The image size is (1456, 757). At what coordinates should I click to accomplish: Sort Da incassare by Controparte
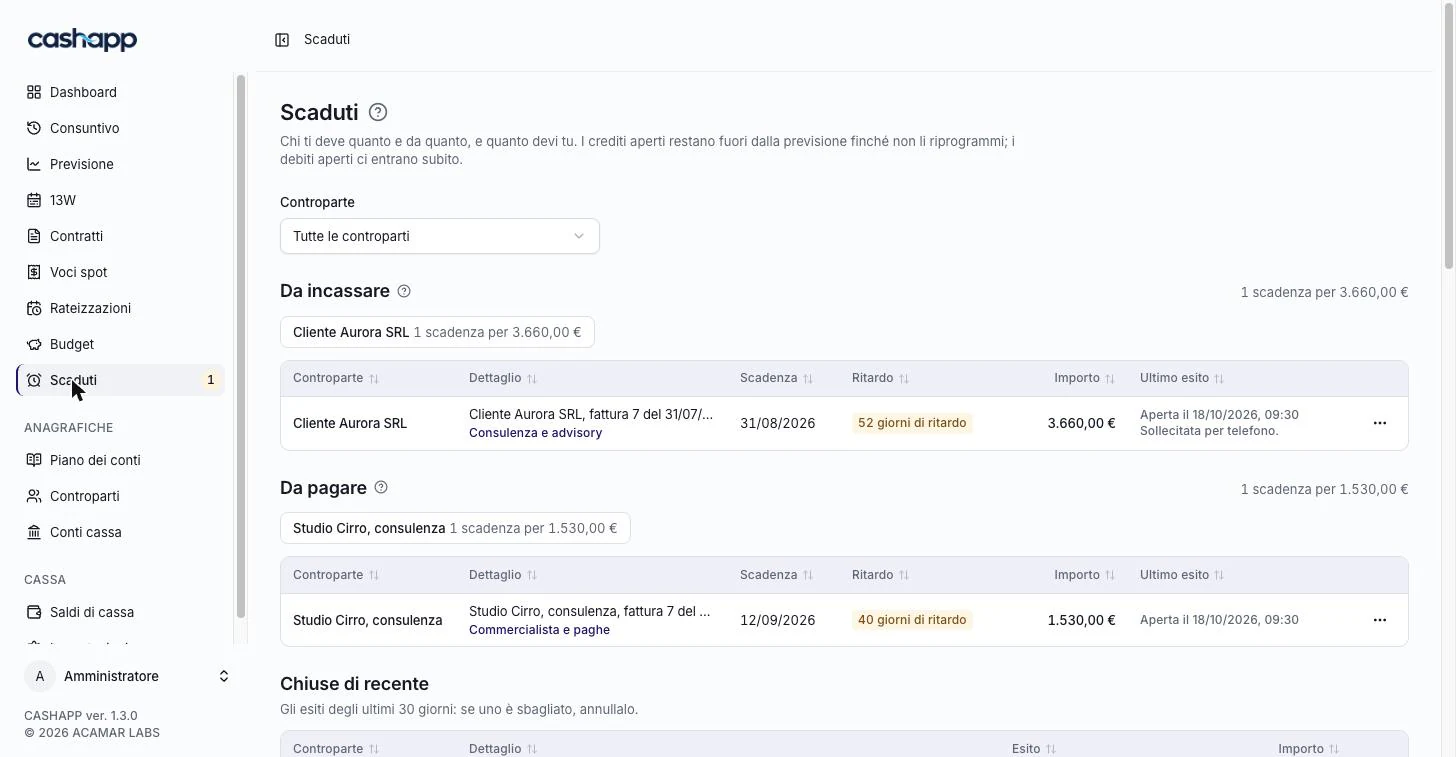click(336, 378)
